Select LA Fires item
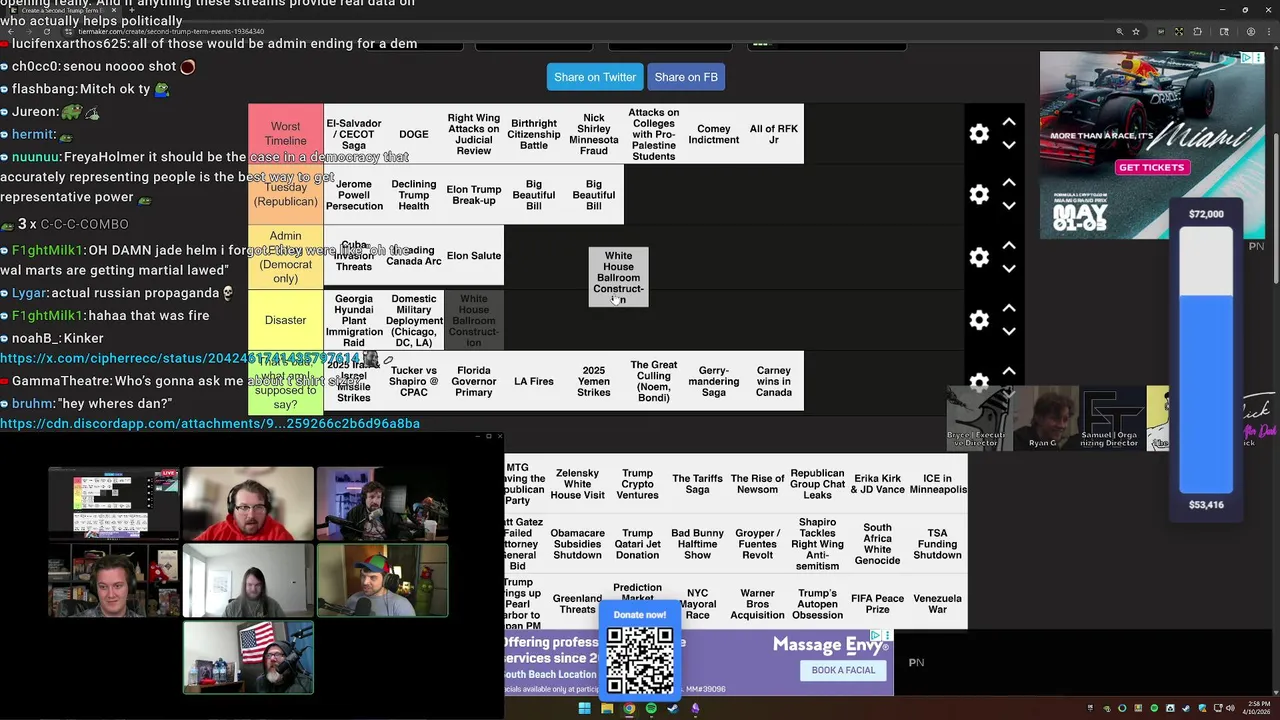Screen dimensions: 1280x720 [x=534, y=381]
